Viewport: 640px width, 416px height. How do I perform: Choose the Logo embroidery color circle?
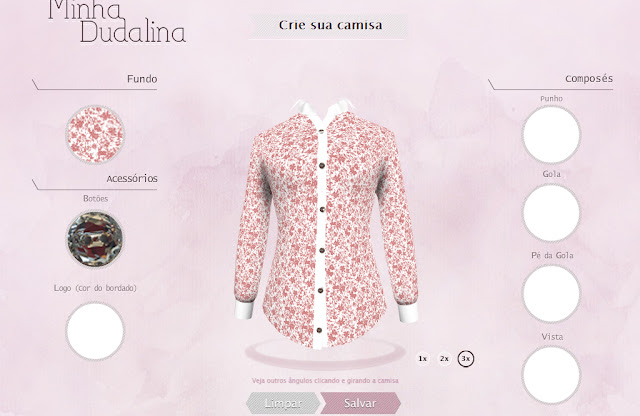click(95, 331)
